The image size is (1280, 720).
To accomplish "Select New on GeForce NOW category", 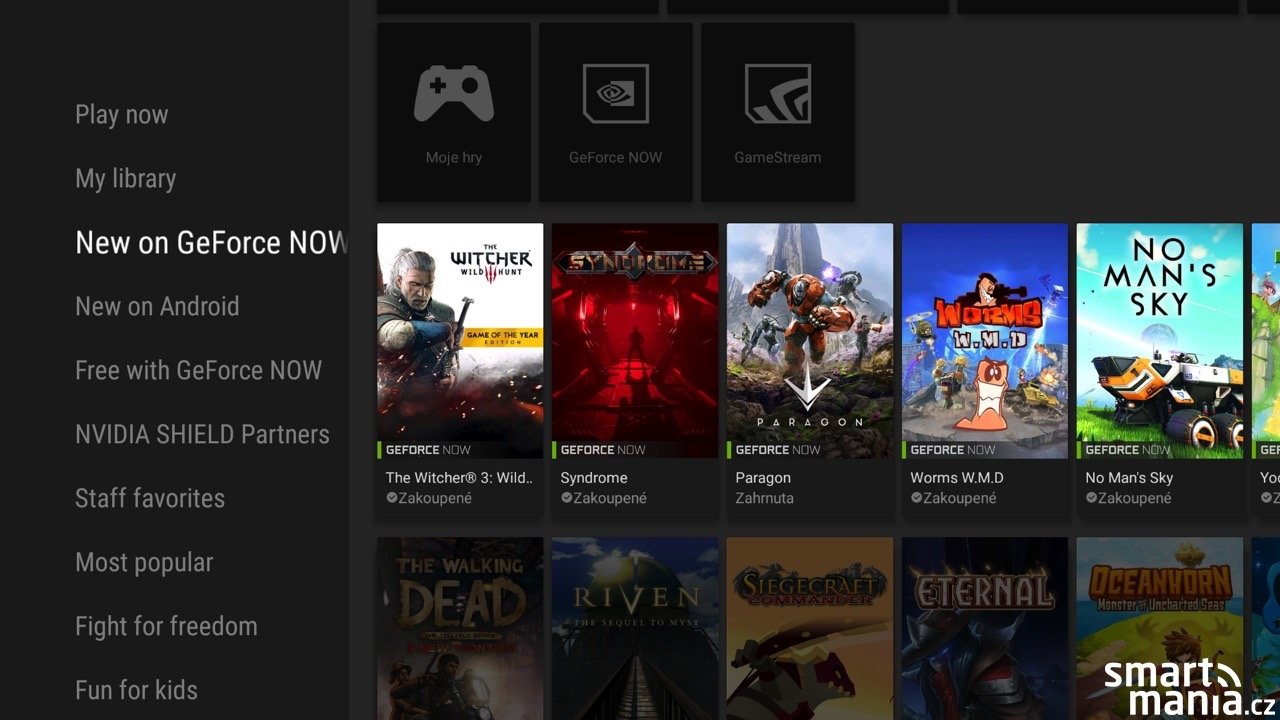I will point(212,242).
